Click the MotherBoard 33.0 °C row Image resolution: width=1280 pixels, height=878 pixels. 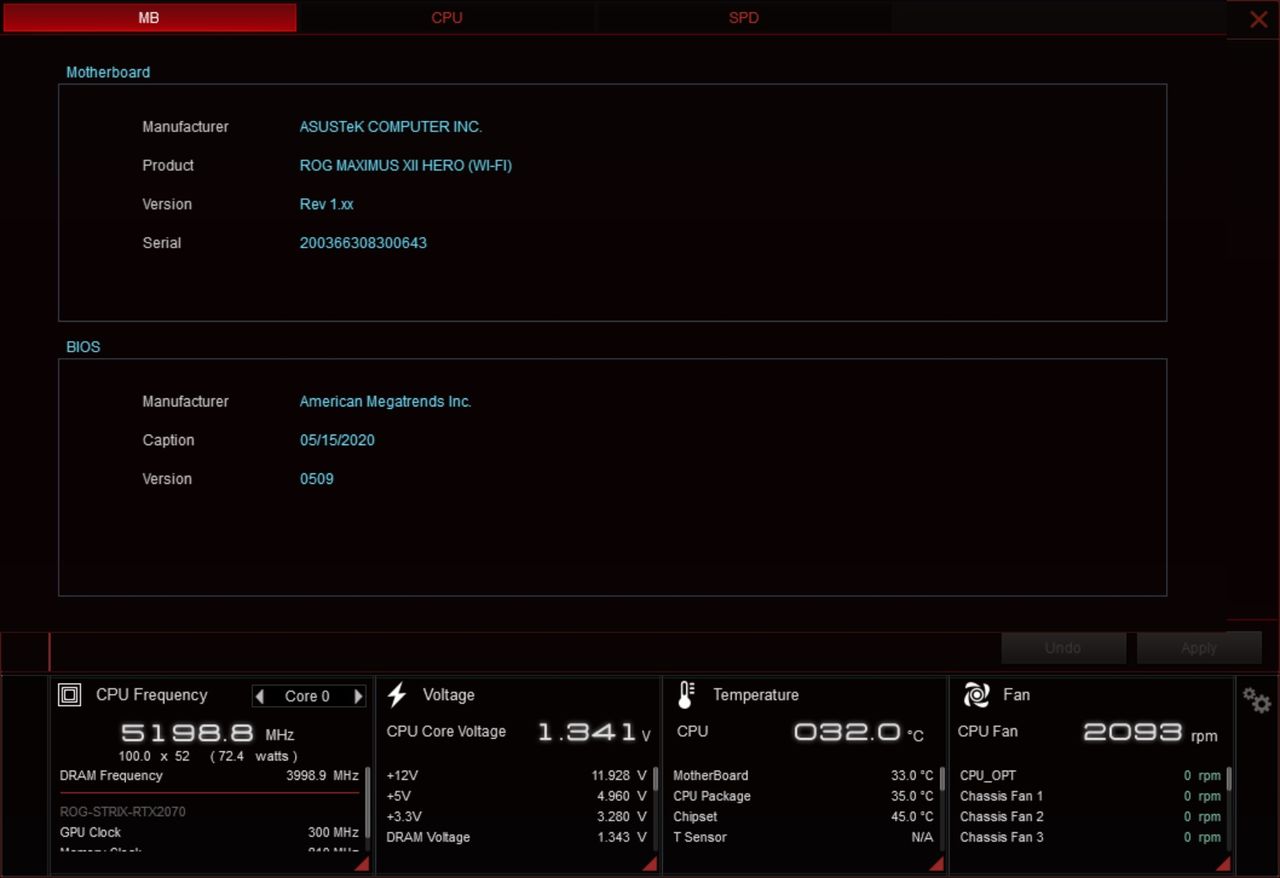click(x=803, y=776)
